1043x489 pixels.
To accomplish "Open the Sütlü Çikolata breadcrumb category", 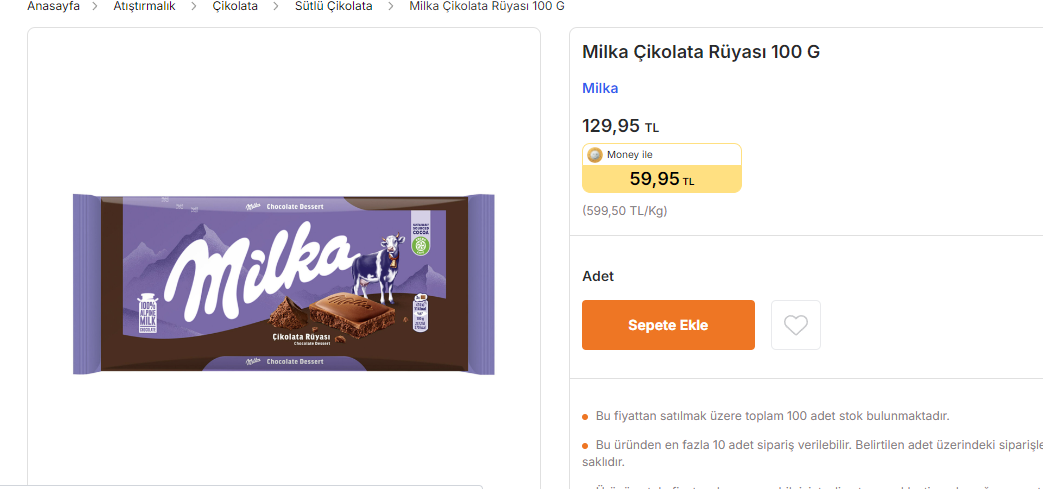I will coord(333,6).
